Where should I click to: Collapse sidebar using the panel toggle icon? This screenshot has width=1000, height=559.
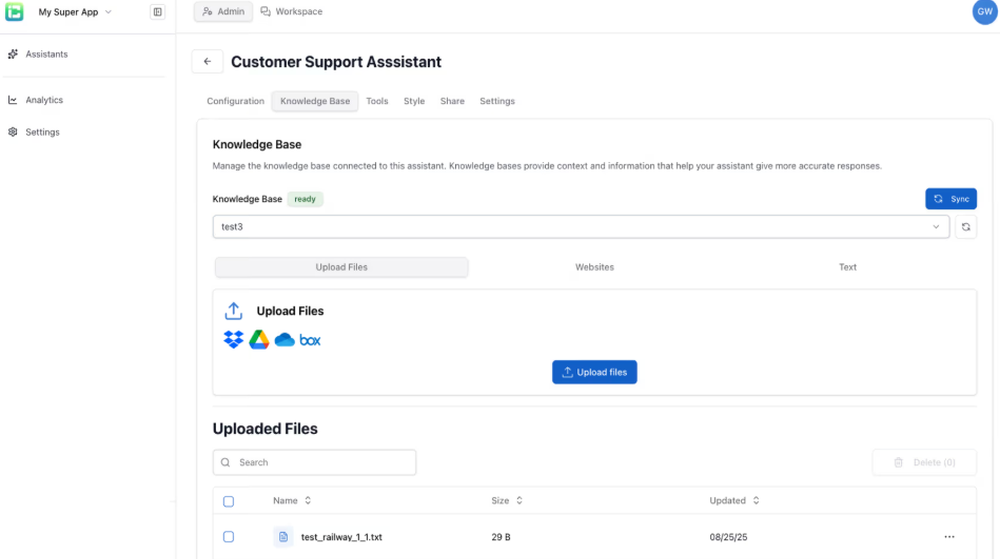(x=157, y=12)
